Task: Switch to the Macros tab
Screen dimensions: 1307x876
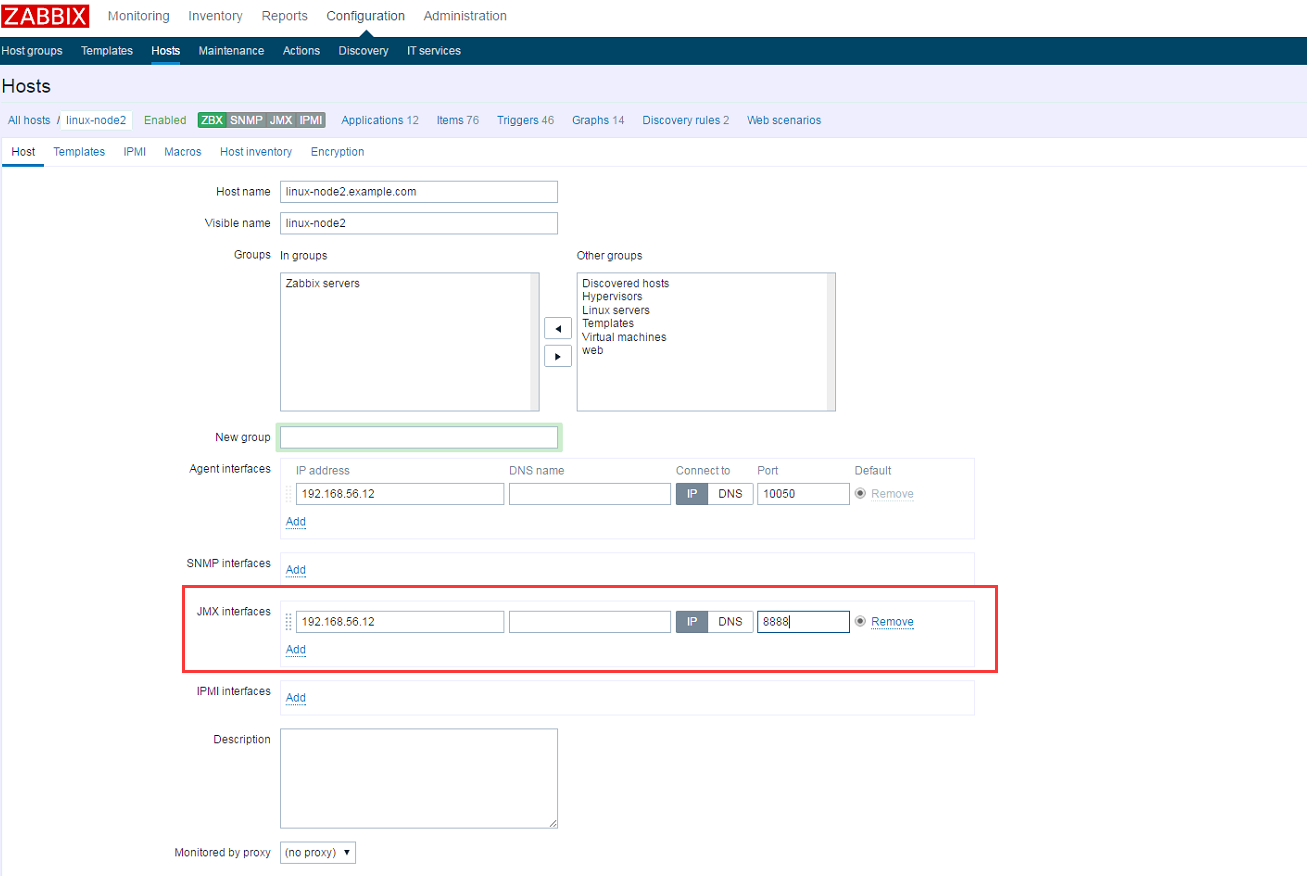Action: click(183, 152)
